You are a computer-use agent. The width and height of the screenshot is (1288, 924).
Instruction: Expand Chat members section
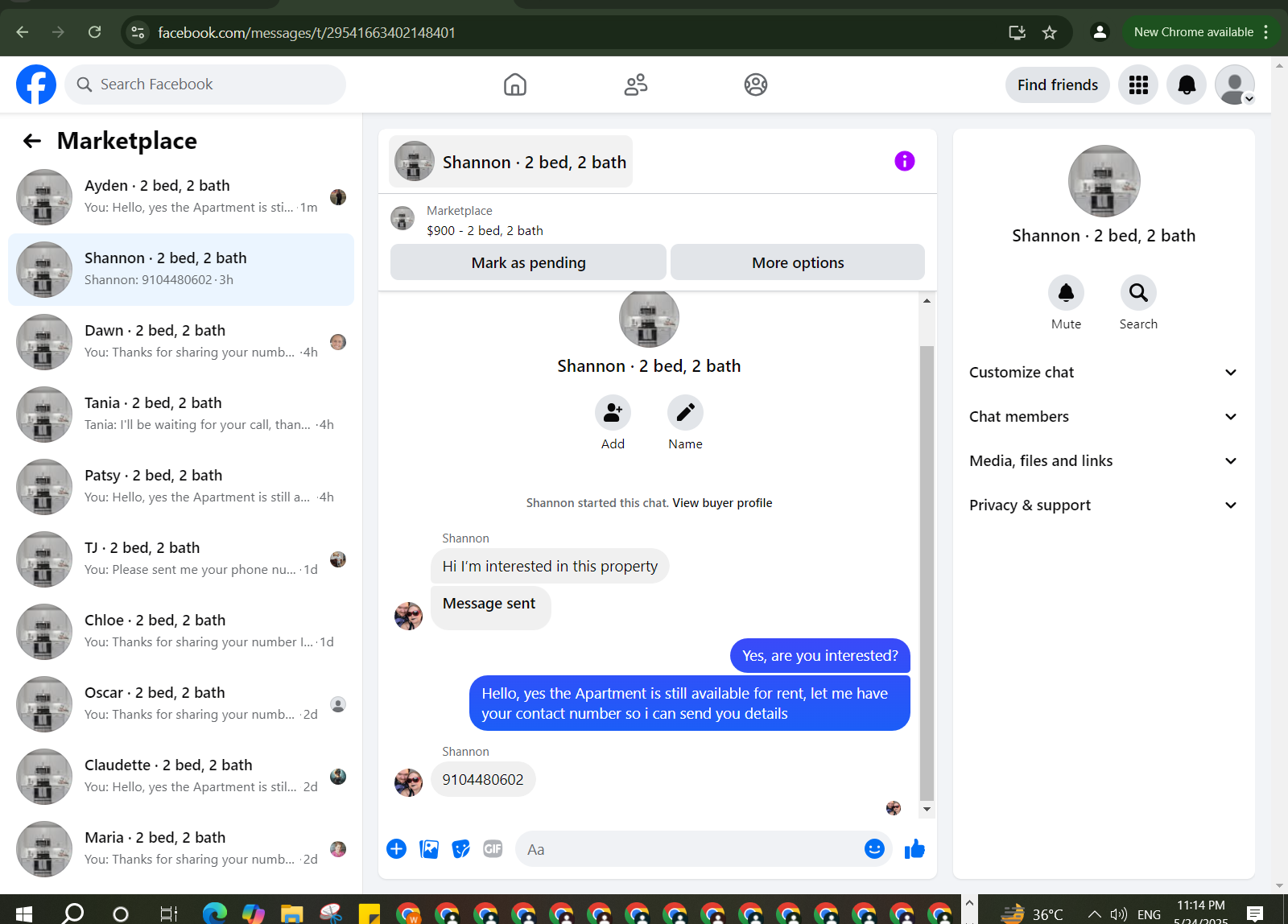[x=1103, y=417]
